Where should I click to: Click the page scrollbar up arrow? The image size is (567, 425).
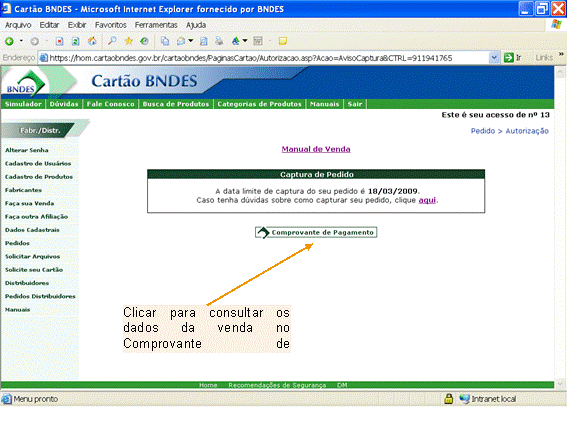click(560, 72)
